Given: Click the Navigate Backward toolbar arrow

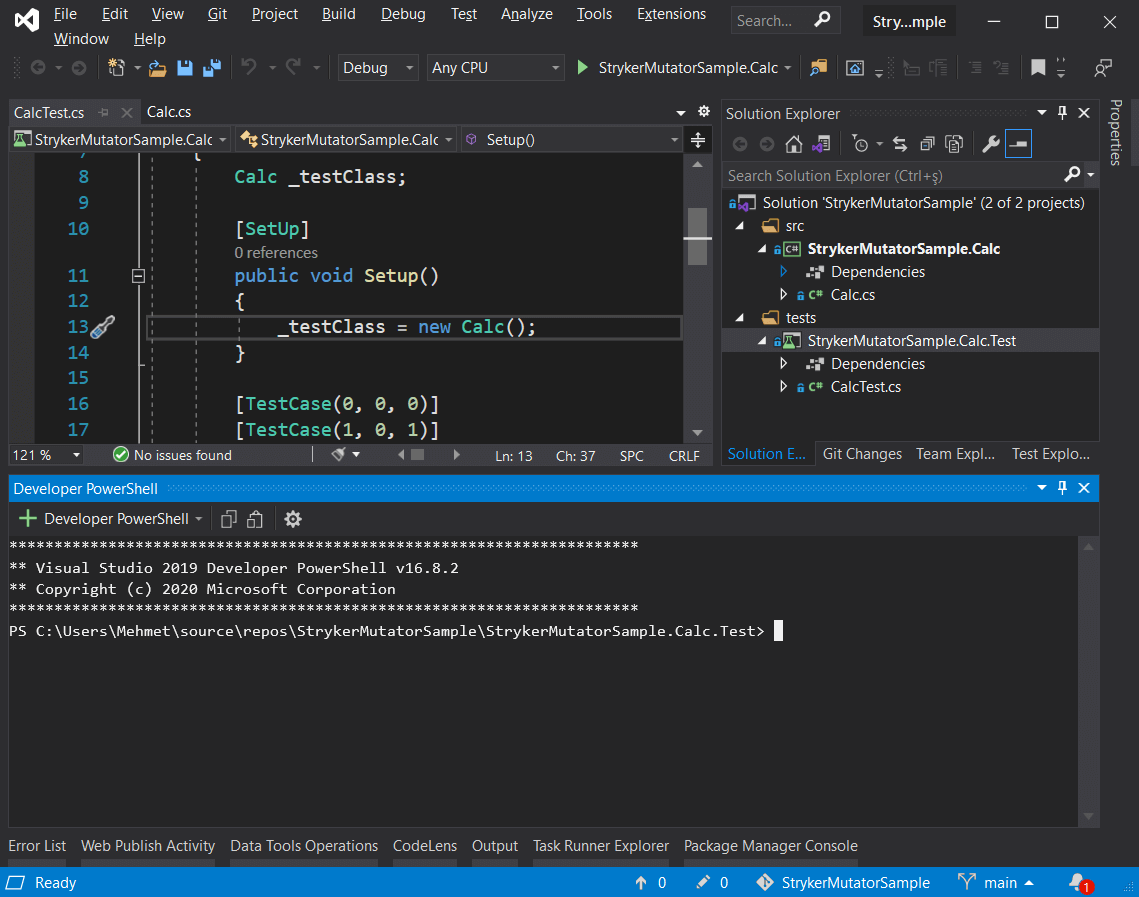Looking at the screenshot, I should (38, 68).
